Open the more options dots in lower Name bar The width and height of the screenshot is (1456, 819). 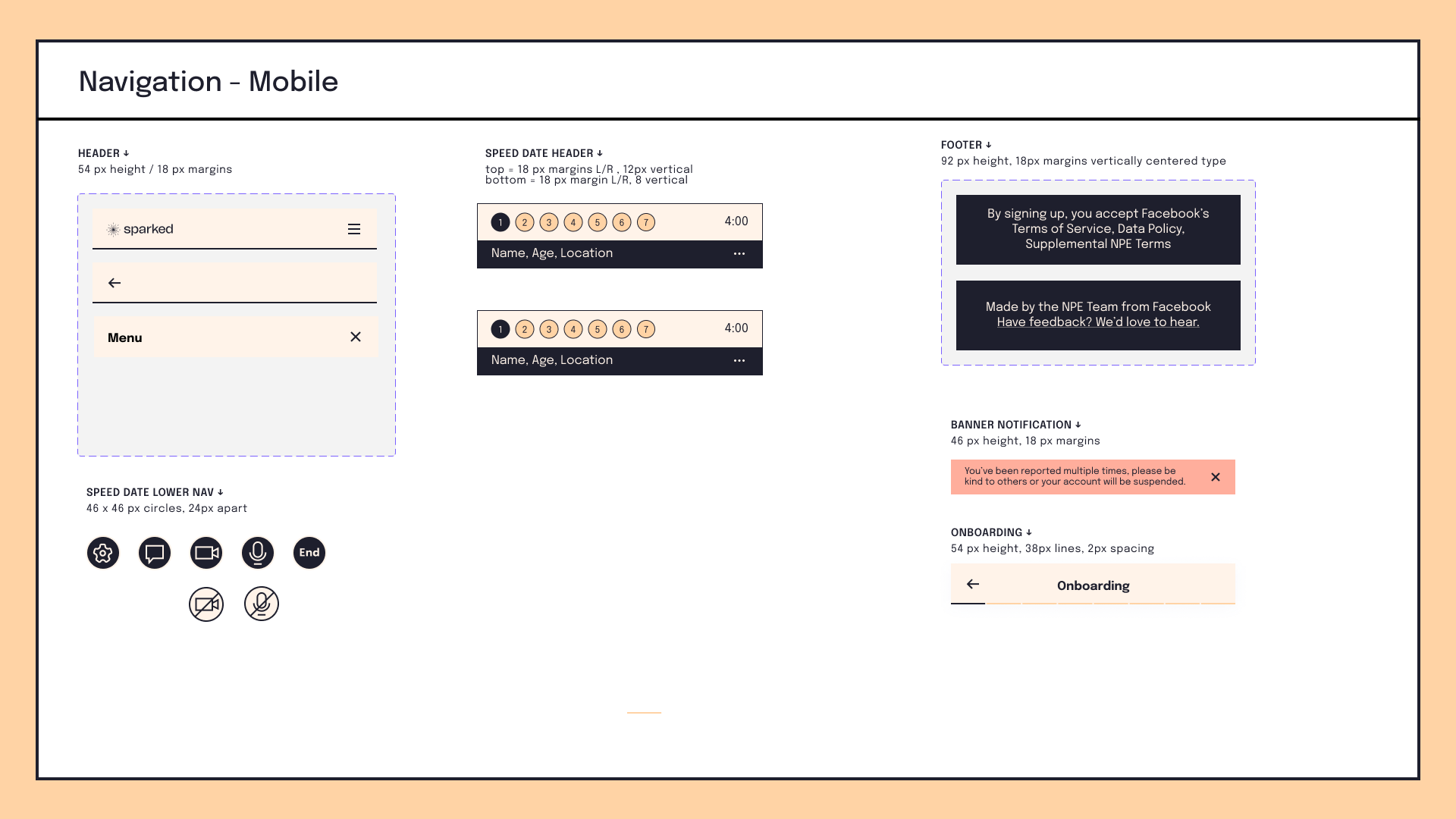pyautogui.click(x=739, y=360)
